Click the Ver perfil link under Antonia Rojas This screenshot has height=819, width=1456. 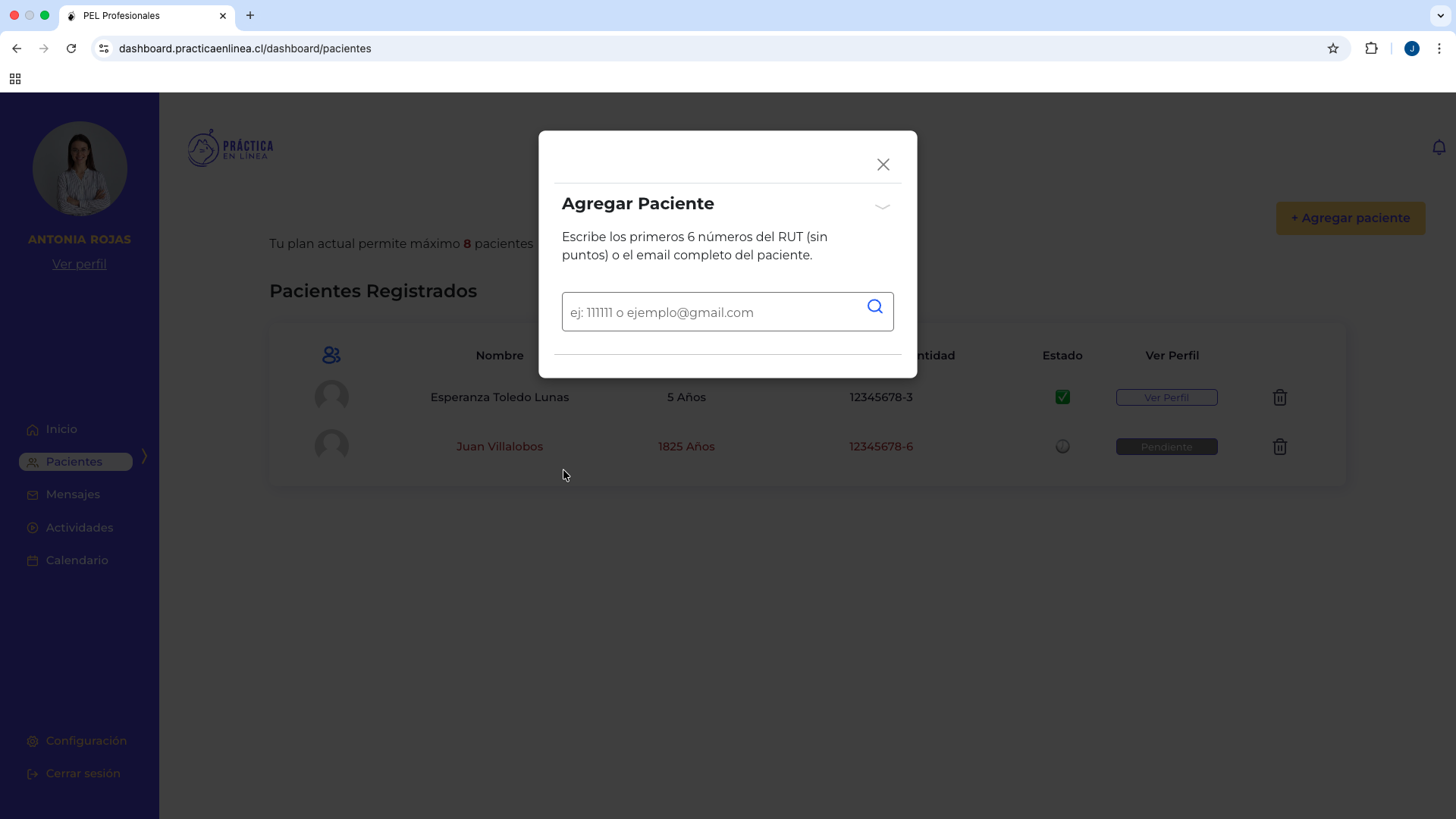point(79,264)
